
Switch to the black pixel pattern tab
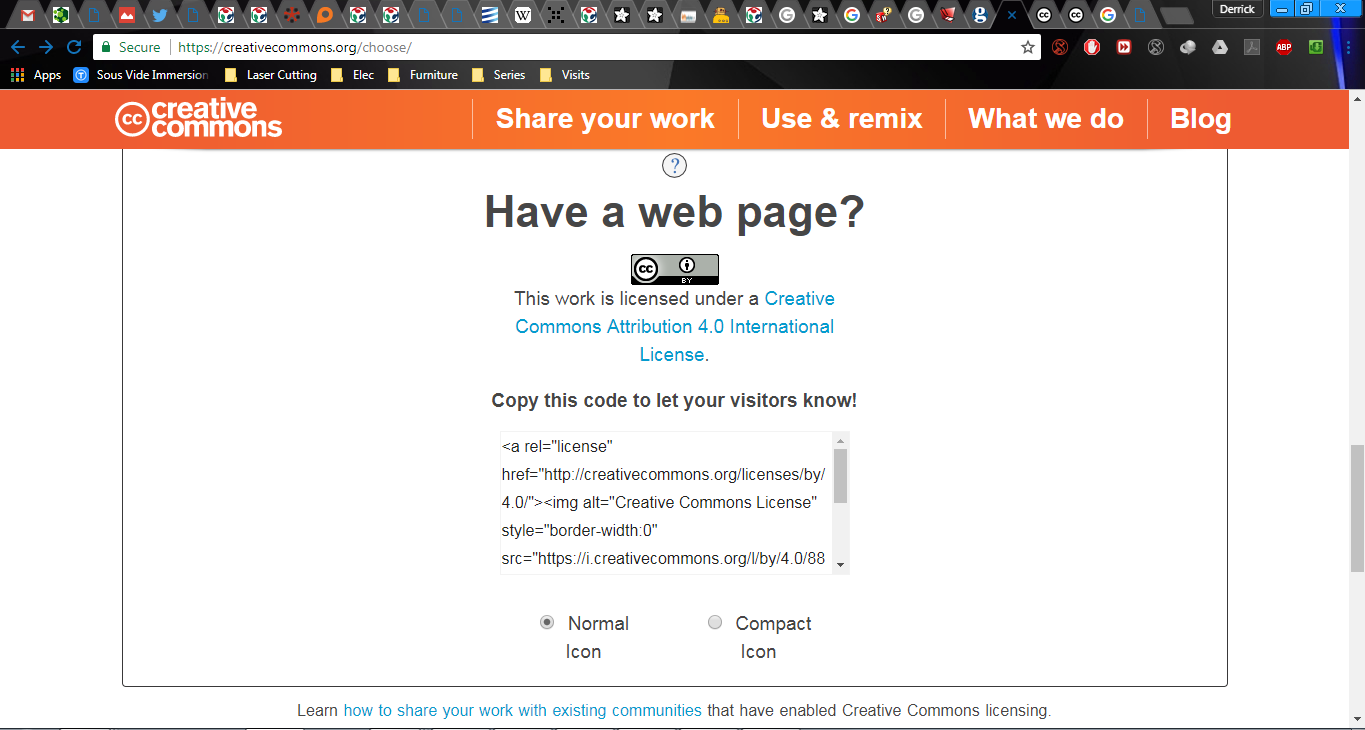[556, 15]
